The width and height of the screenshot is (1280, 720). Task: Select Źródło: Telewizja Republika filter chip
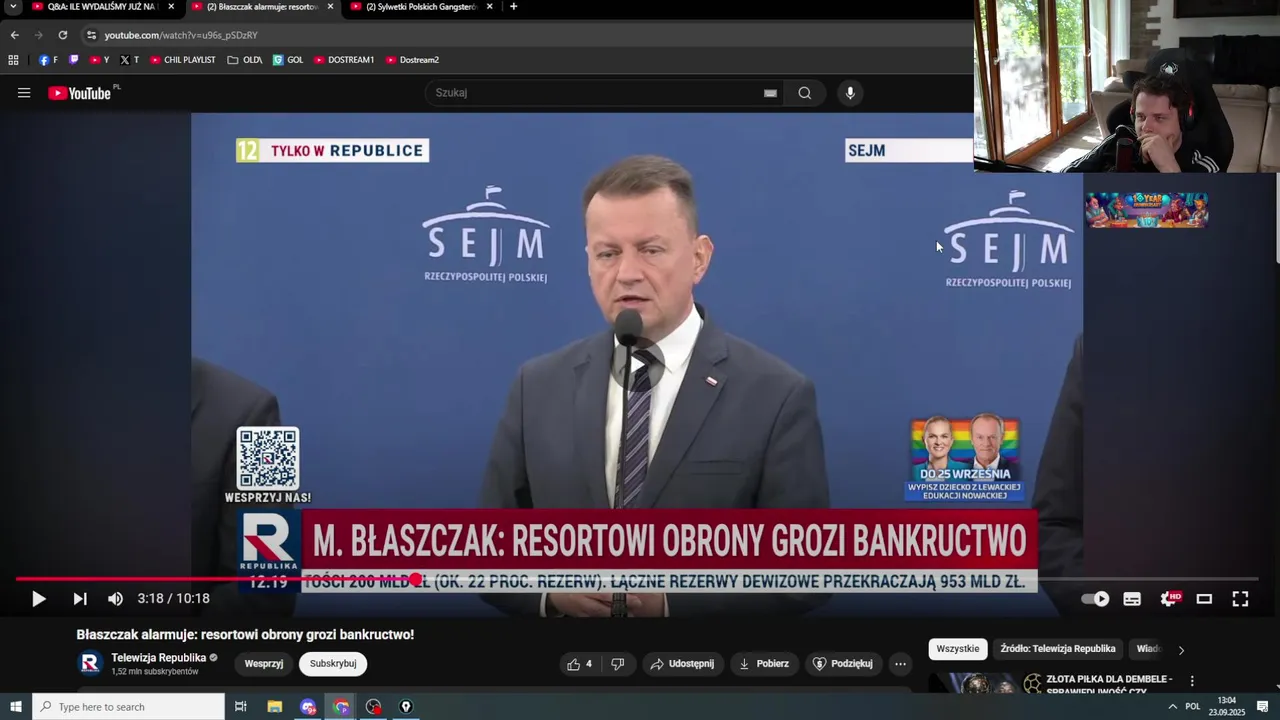1058,649
